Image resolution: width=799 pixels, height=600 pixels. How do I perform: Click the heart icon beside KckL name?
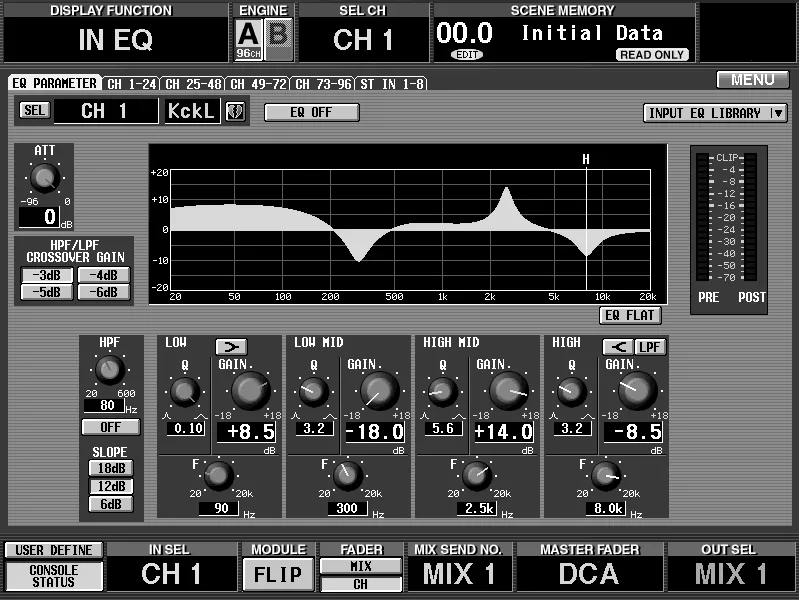pyautogui.click(x=235, y=111)
